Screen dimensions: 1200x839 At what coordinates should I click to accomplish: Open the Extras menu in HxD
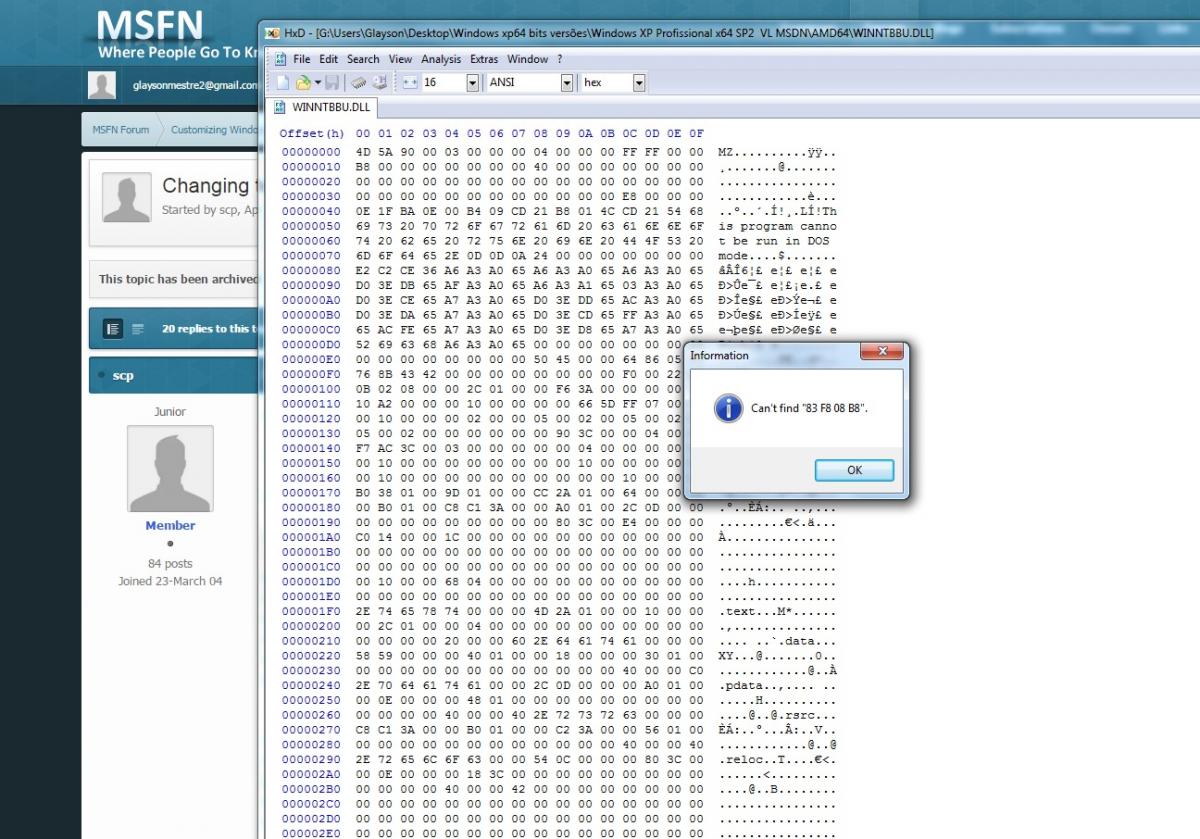[x=484, y=59]
